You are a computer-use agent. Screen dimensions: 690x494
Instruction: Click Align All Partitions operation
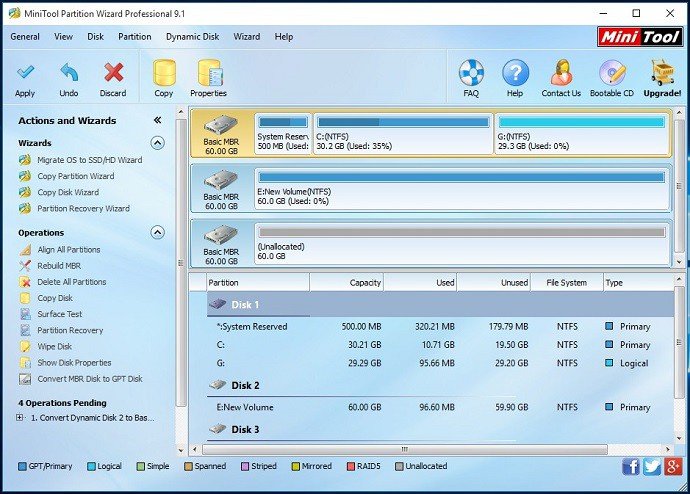[x=69, y=249]
